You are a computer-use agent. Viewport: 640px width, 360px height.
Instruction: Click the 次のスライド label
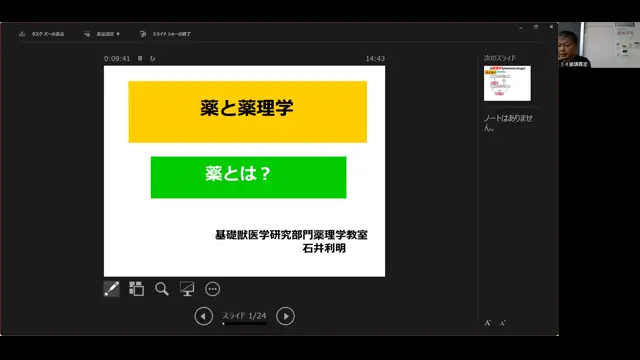coord(500,58)
